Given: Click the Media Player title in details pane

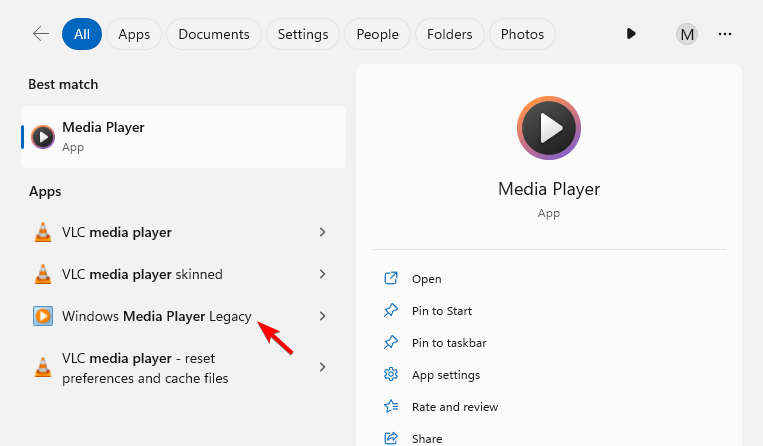Looking at the screenshot, I should point(549,189).
